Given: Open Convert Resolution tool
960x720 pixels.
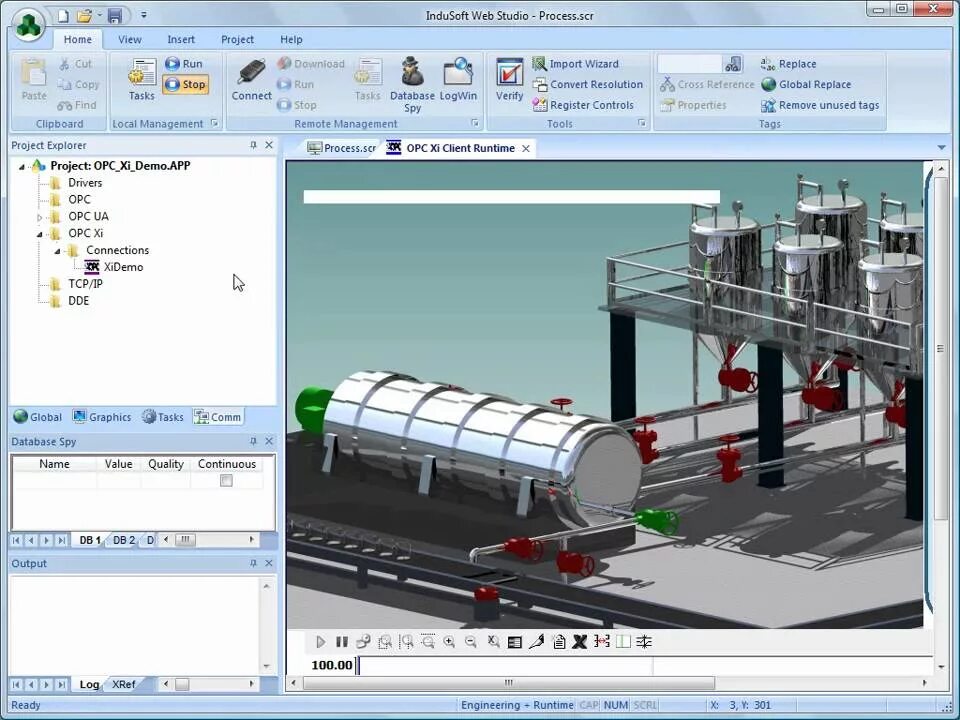Looking at the screenshot, I should pos(588,84).
